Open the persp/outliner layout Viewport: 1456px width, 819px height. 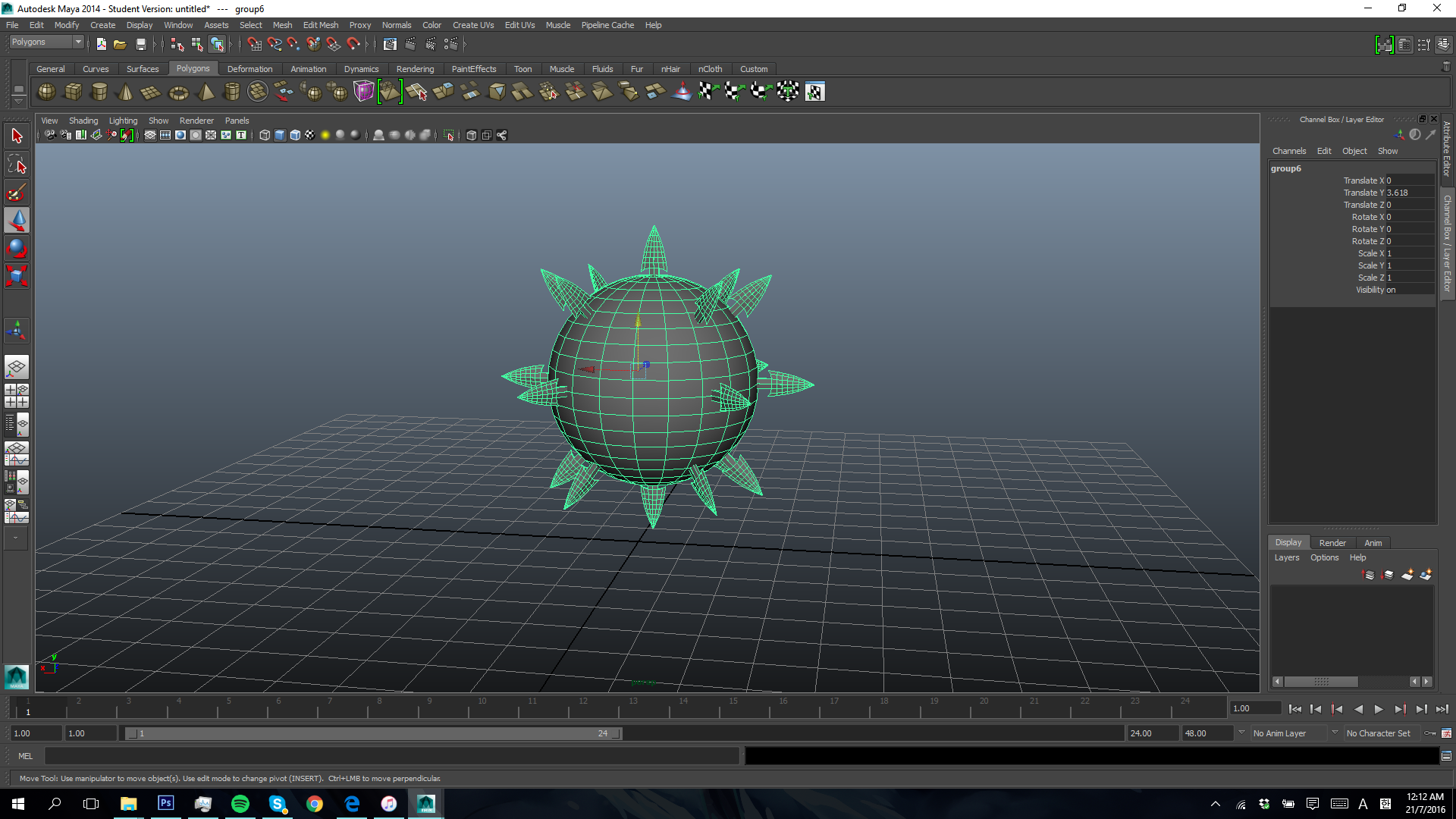click(x=17, y=425)
